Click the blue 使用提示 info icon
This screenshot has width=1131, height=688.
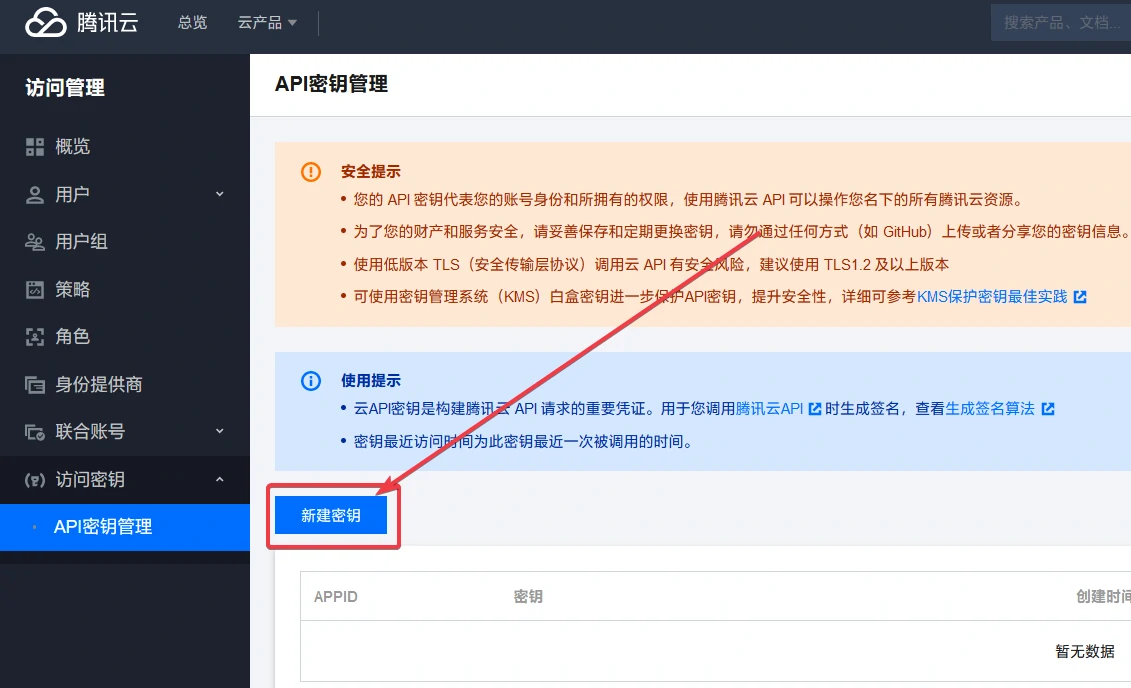pos(311,381)
